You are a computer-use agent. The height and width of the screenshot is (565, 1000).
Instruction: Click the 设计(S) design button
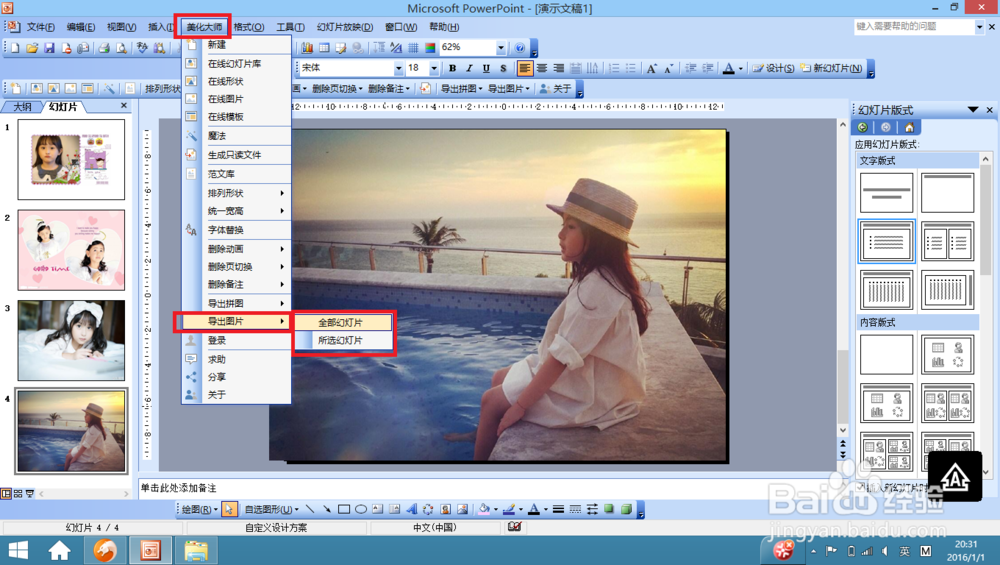pyautogui.click(x=774, y=68)
